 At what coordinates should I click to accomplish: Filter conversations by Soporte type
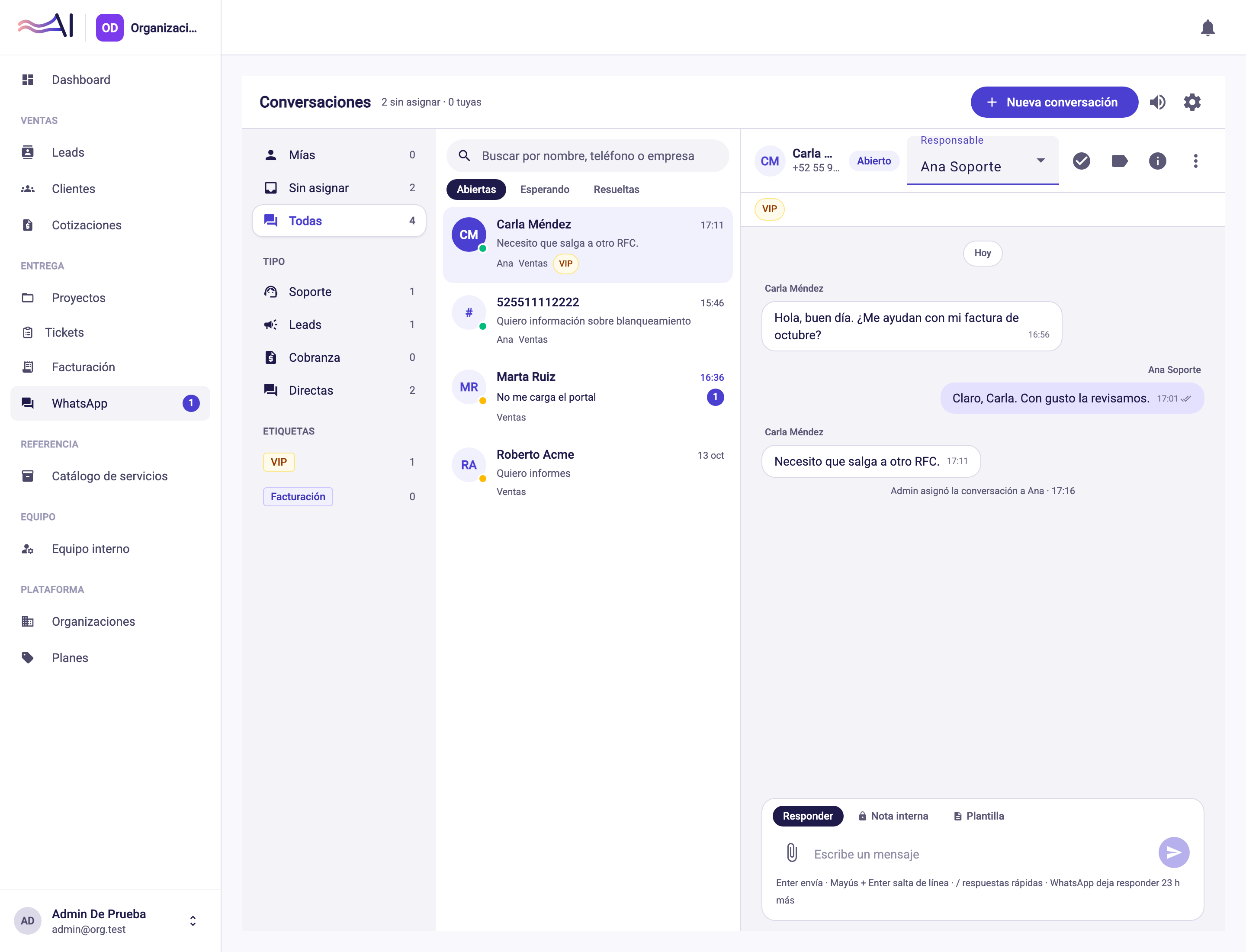point(340,292)
